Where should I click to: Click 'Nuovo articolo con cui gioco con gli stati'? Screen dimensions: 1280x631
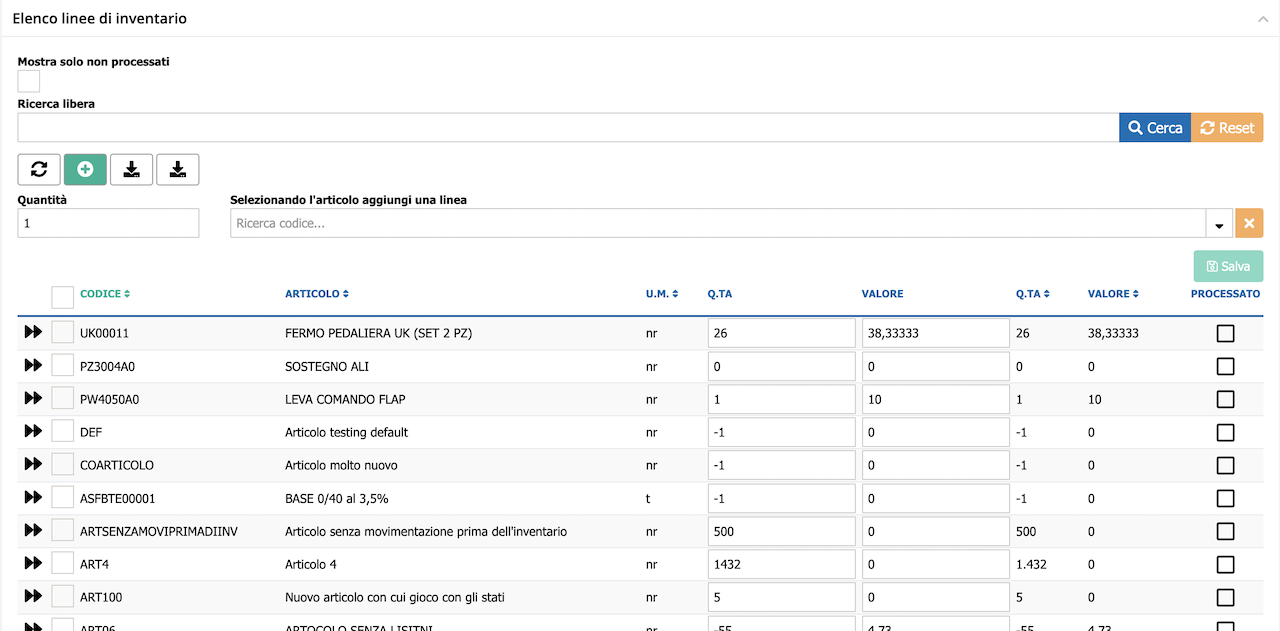[x=395, y=597]
